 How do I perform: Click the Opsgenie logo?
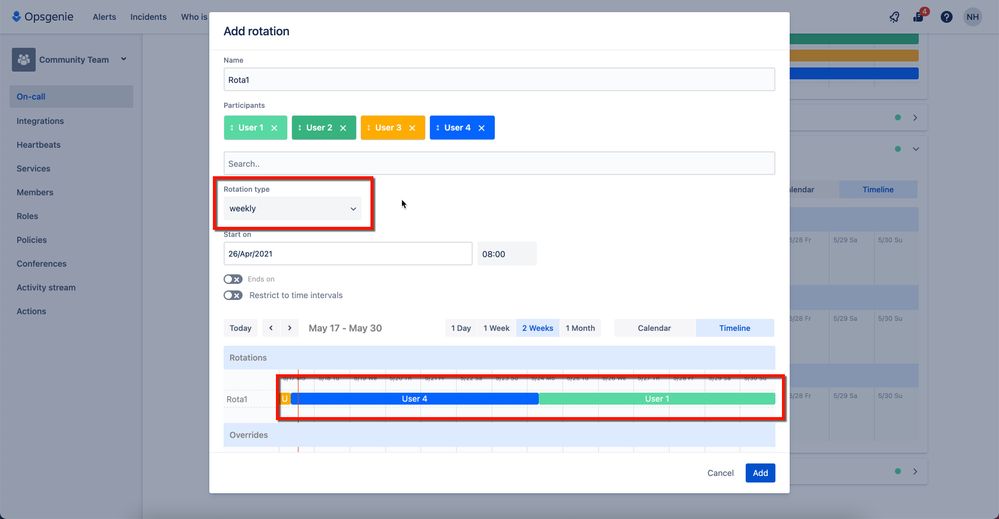[42, 17]
